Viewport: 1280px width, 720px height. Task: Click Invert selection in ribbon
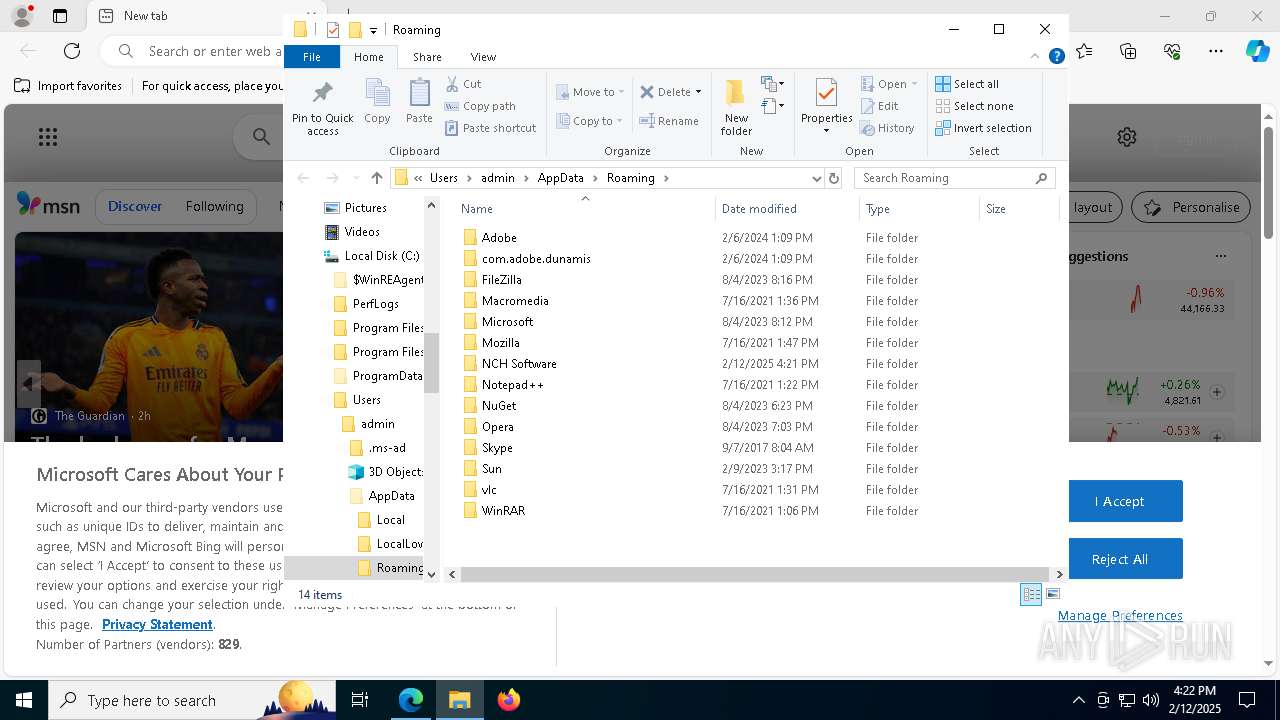983,128
